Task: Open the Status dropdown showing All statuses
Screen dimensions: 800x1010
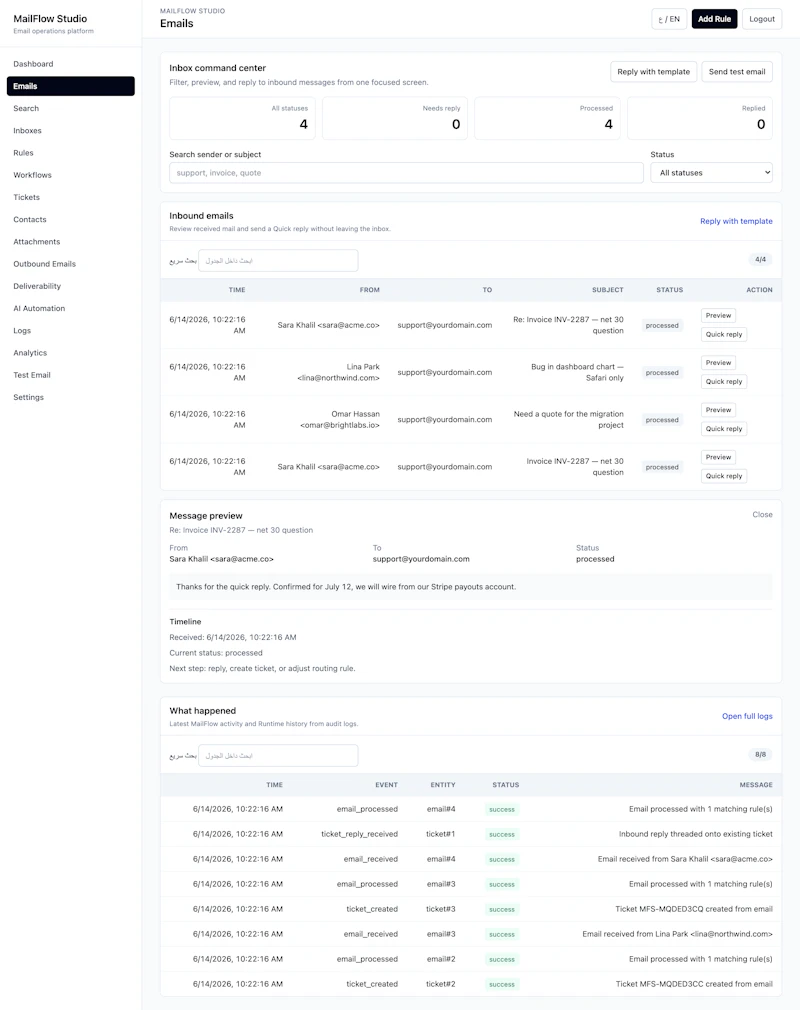Action: coord(711,173)
